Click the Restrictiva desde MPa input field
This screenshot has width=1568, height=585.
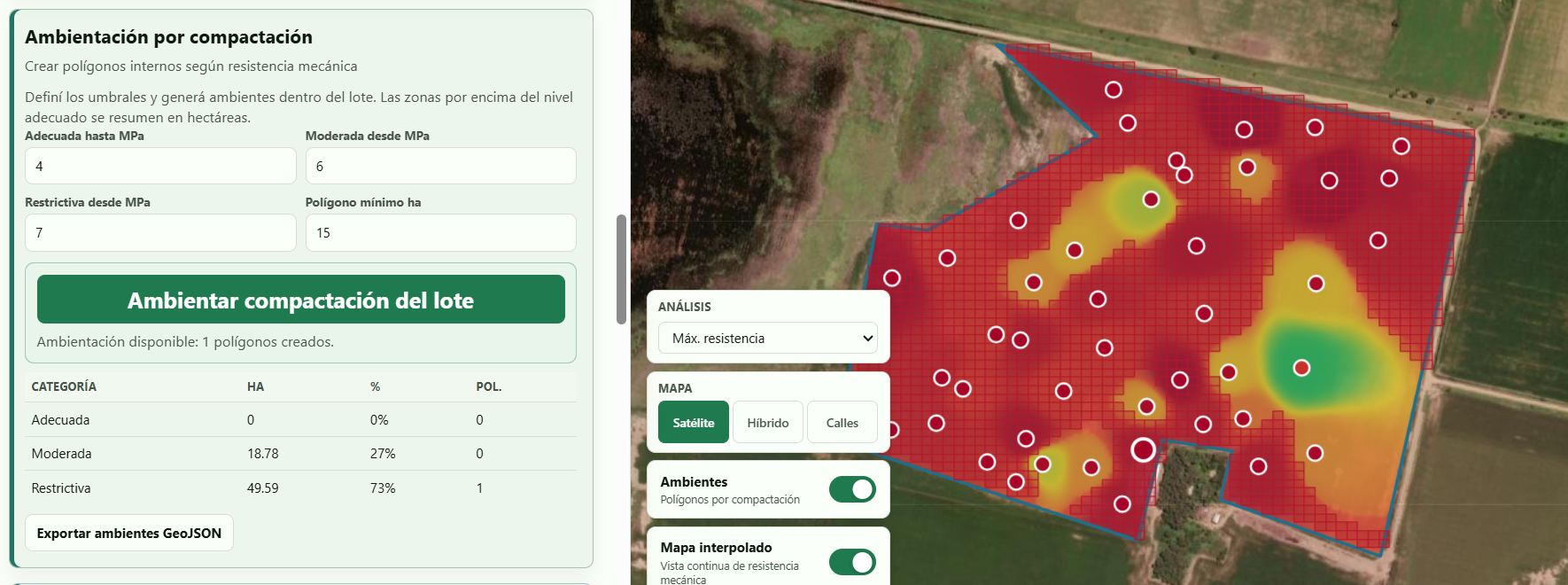pos(160,232)
